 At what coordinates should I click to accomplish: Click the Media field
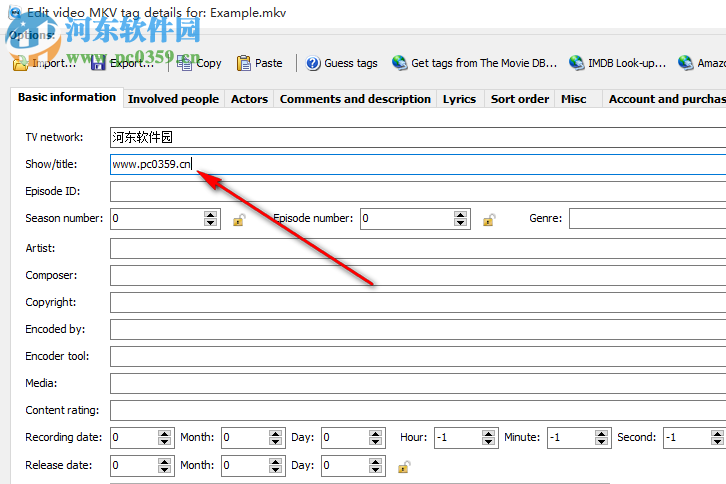point(418,383)
